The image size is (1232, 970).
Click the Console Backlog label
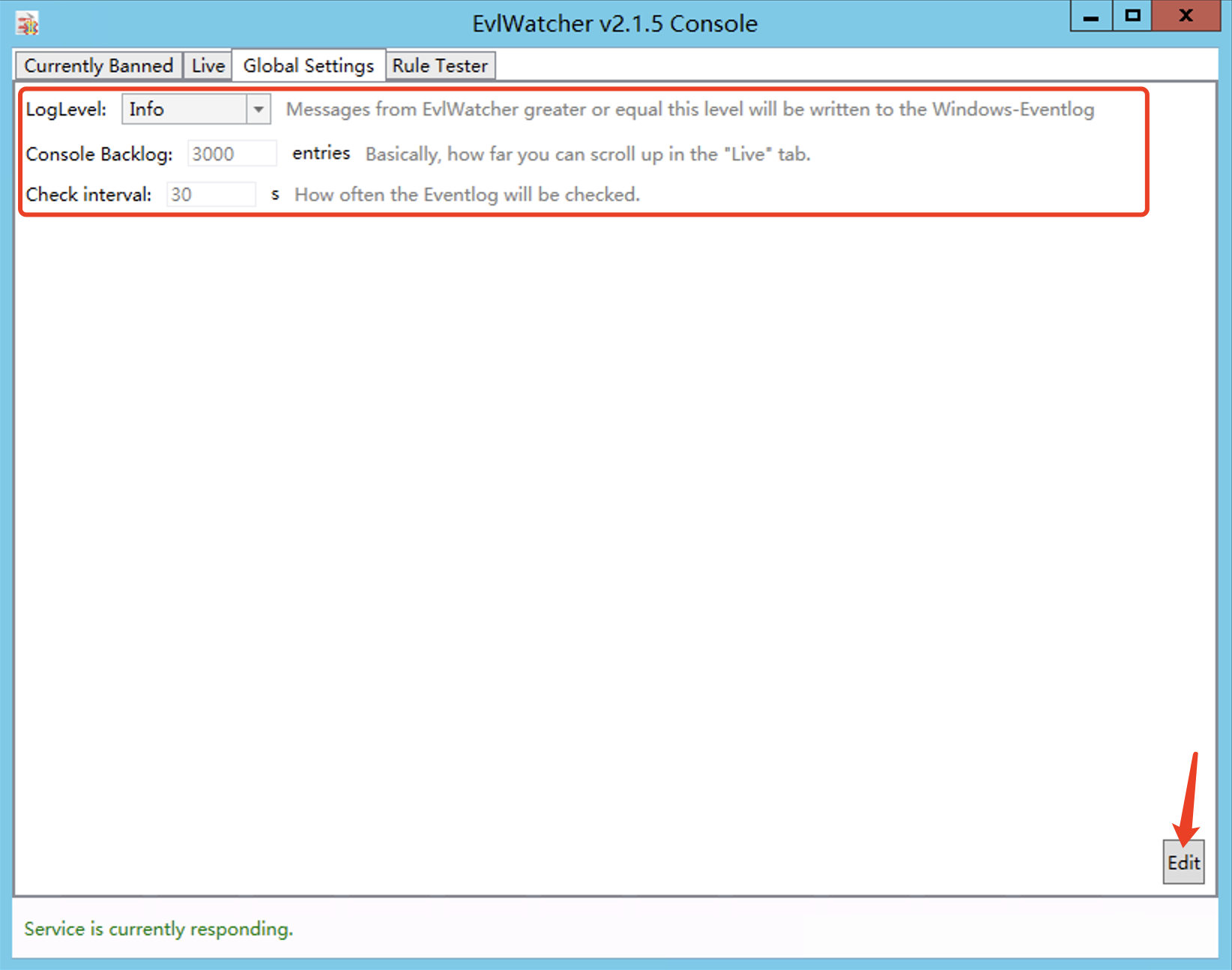coord(99,154)
